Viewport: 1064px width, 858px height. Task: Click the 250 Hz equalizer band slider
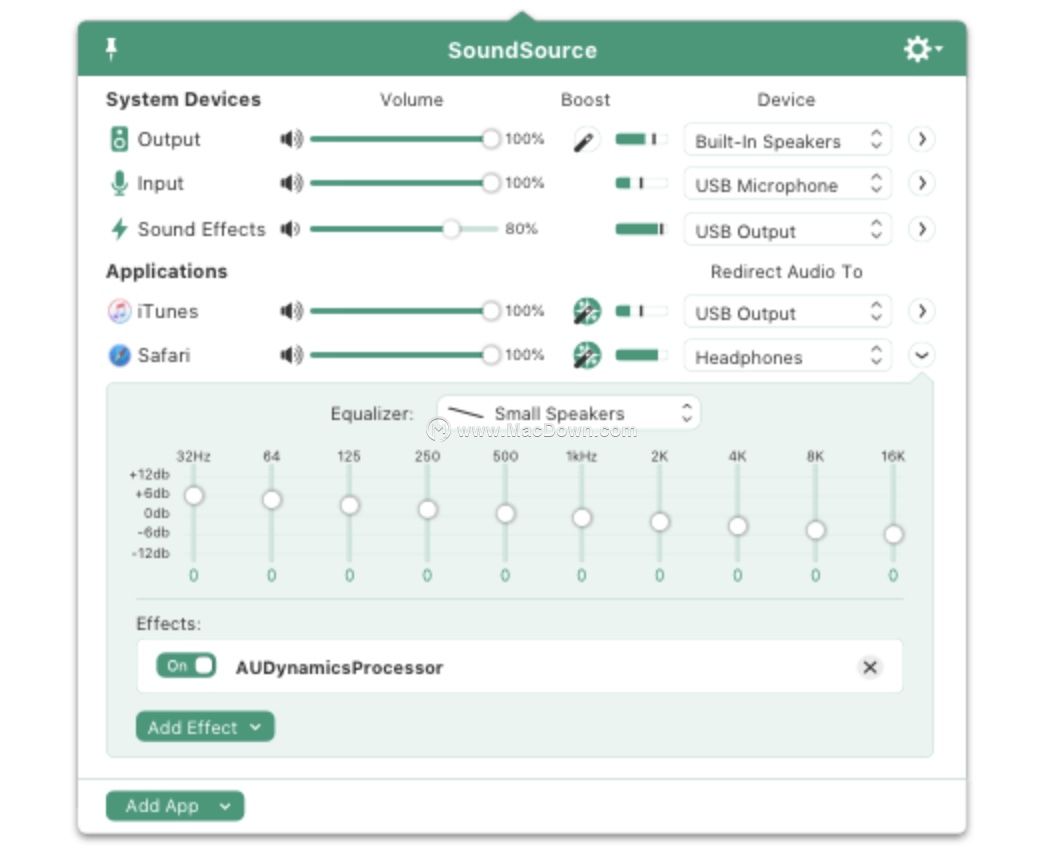[428, 513]
